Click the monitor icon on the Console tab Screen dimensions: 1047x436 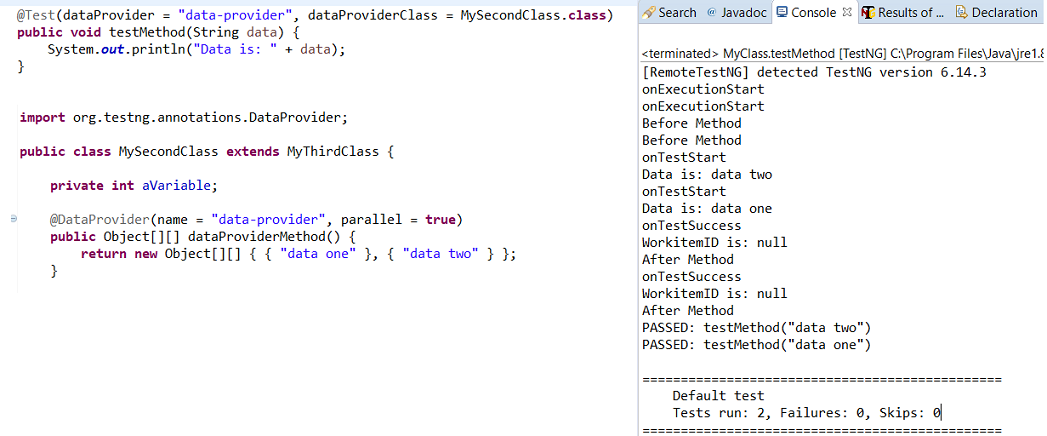(782, 13)
